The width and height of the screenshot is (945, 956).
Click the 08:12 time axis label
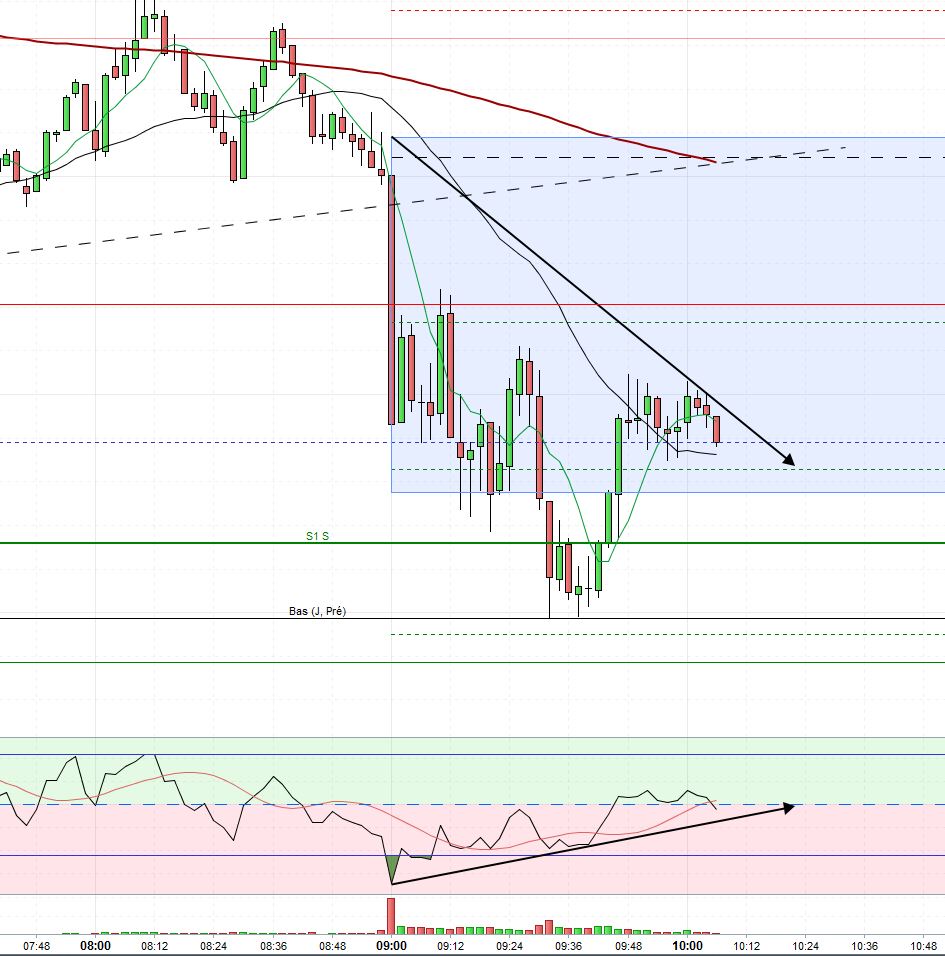click(155, 946)
